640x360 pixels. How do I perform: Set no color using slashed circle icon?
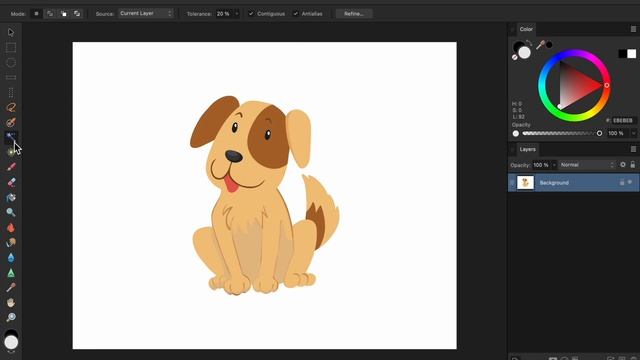click(x=515, y=57)
